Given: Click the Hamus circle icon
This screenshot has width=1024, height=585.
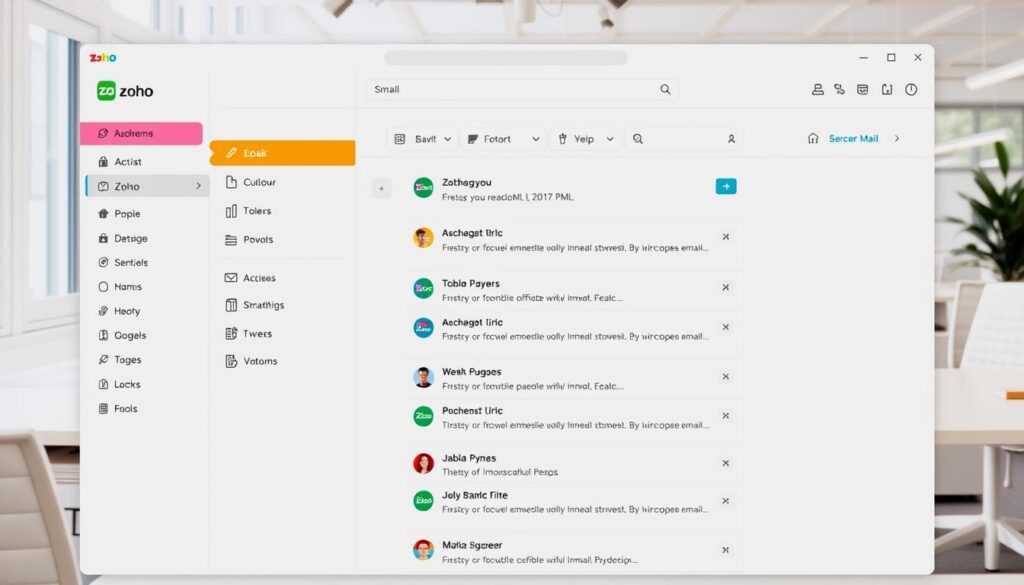Looking at the screenshot, I should [103, 287].
